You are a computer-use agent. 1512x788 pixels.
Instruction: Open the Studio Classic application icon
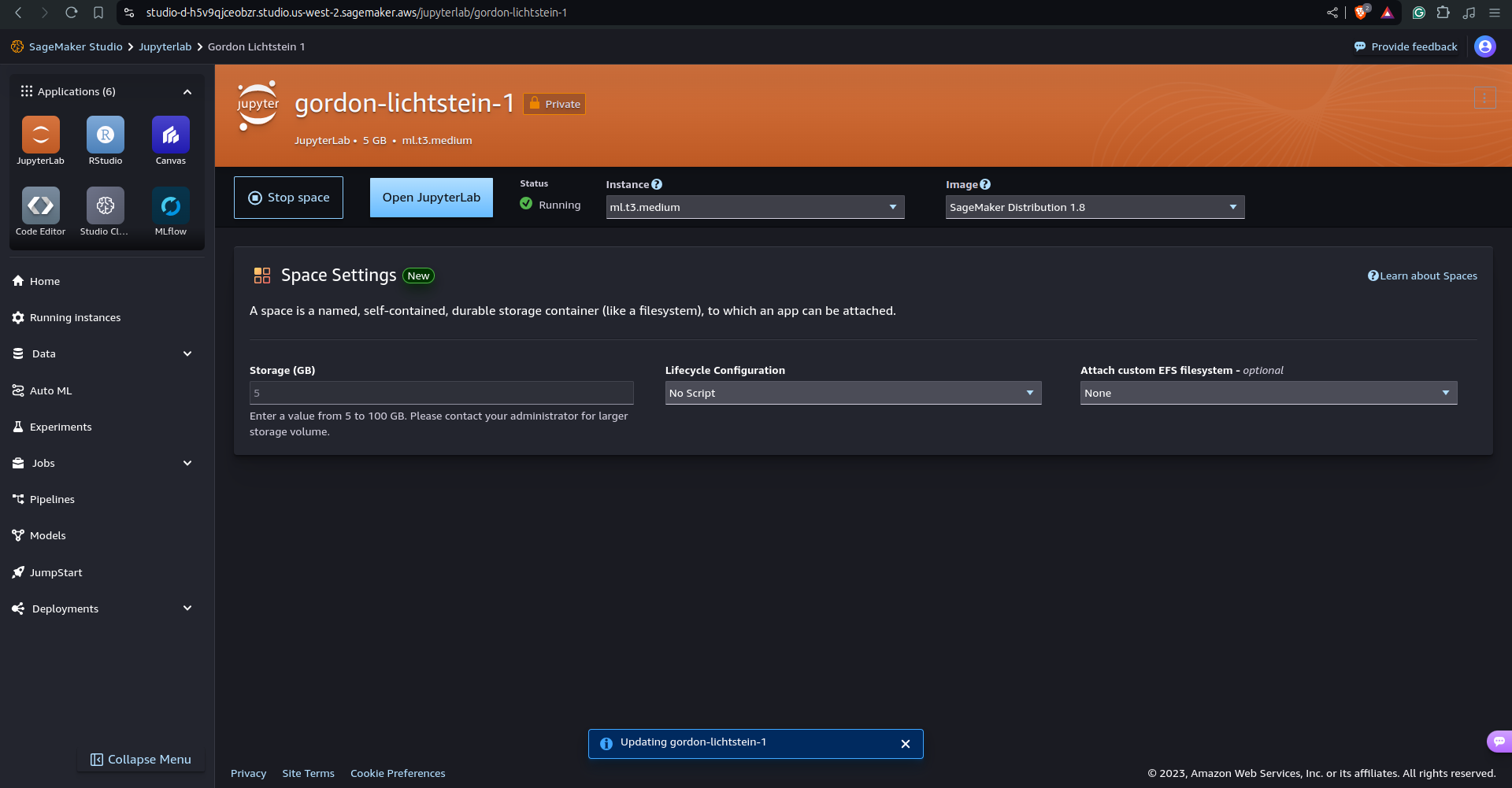(106, 205)
